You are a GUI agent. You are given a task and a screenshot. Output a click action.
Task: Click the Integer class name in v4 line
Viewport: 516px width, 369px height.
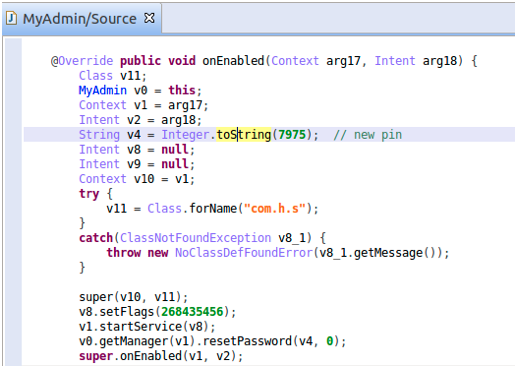pyautogui.click(x=185, y=135)
